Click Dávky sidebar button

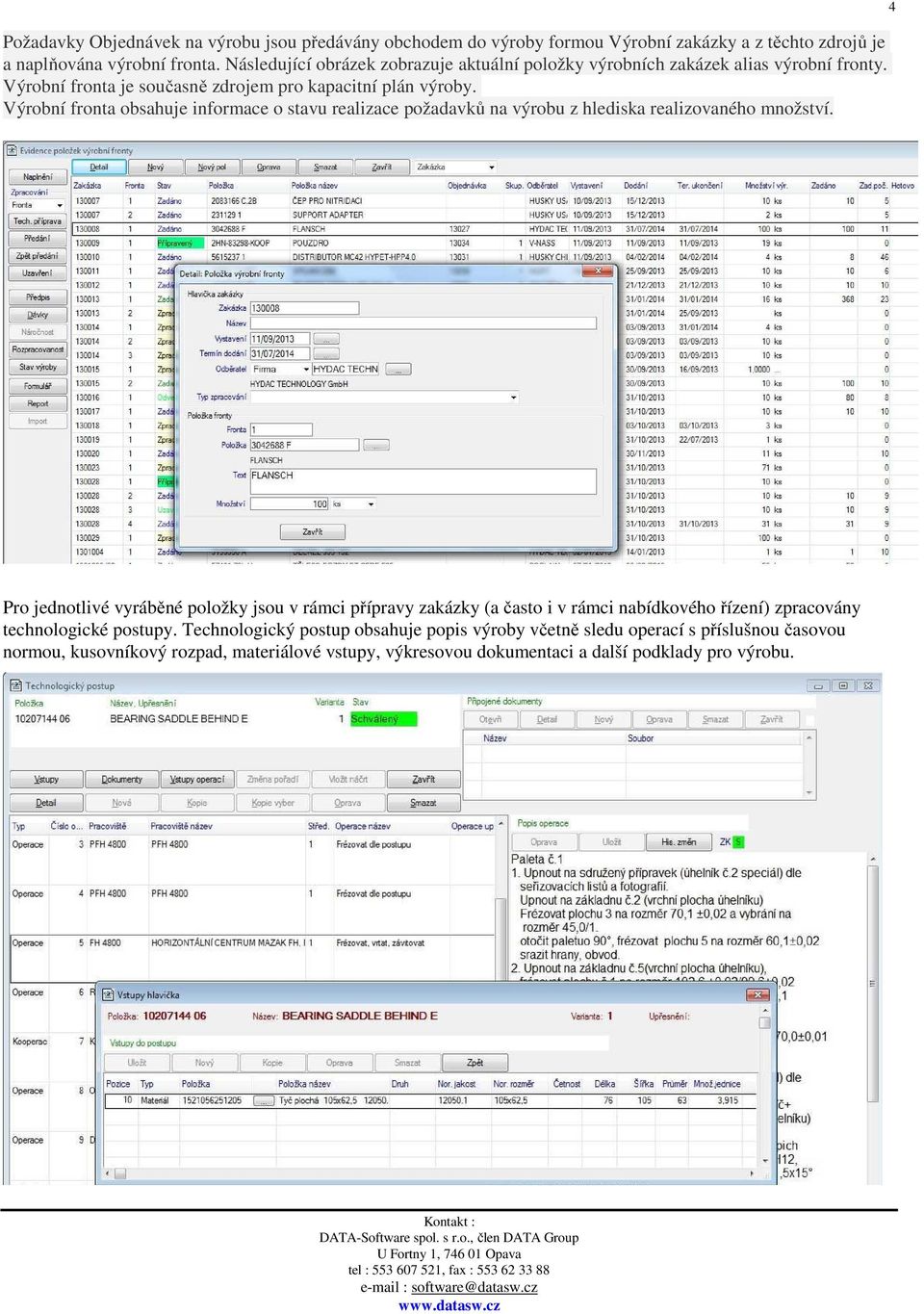38,315
